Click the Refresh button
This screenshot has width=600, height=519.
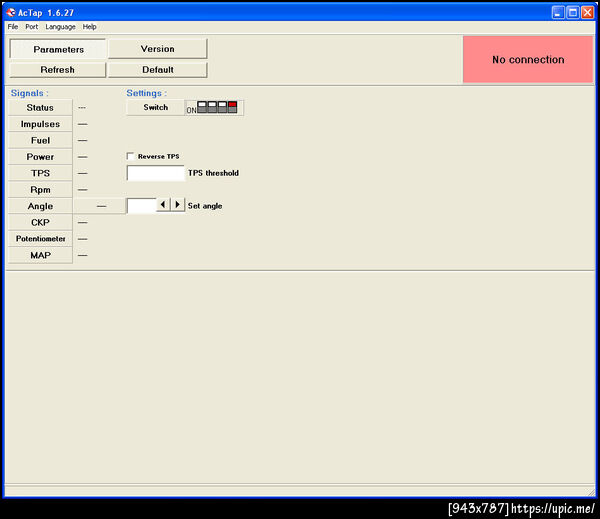tap(57, 70)
